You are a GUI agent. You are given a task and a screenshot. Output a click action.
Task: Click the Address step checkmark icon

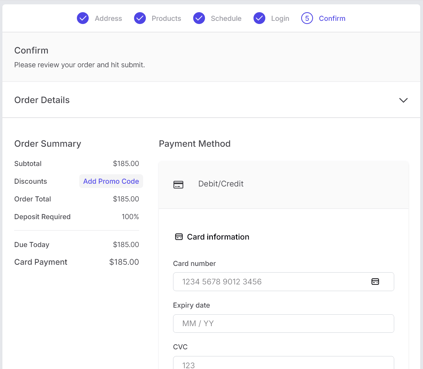[83, 18]
